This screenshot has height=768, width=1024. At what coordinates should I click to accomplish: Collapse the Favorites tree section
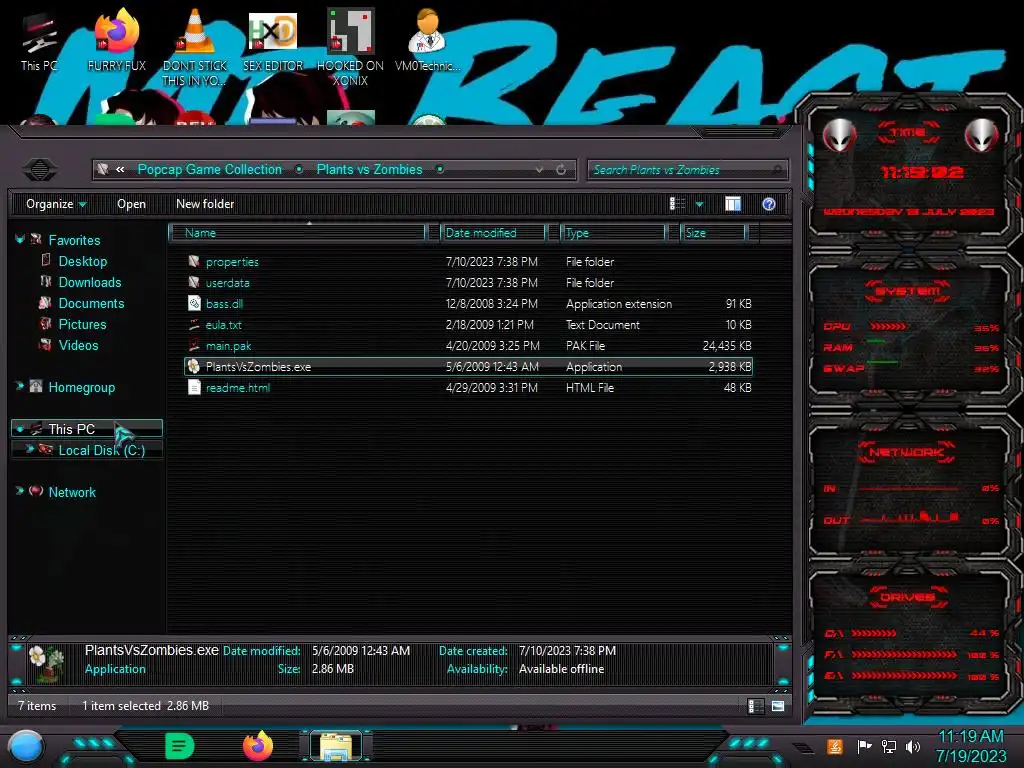click(x=20, y=240)
